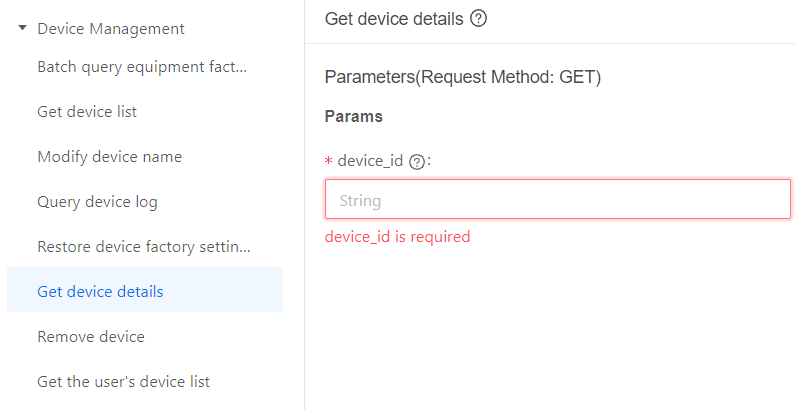
Task: Choose Get the user's device list
Action: click(x=123, y=382)
